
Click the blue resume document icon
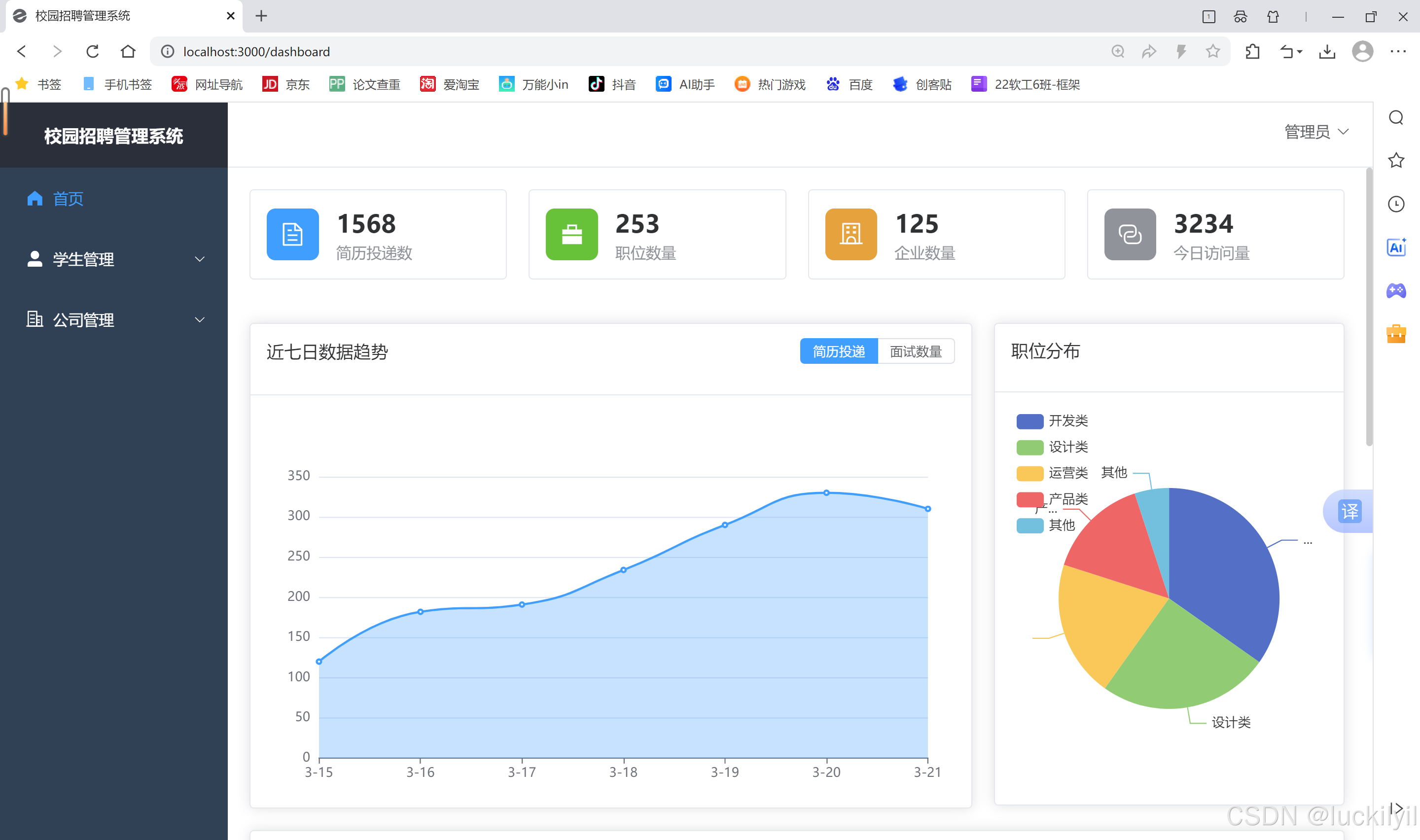tap(292, 234)
